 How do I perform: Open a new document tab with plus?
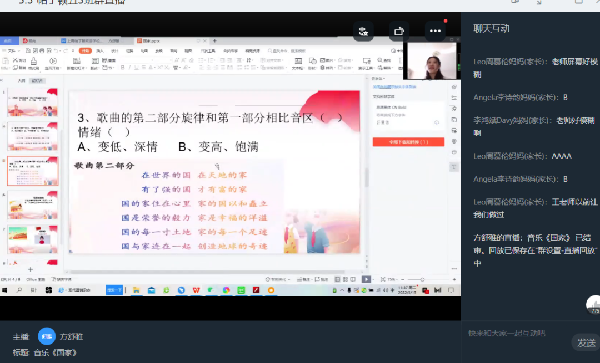(215, 41)
